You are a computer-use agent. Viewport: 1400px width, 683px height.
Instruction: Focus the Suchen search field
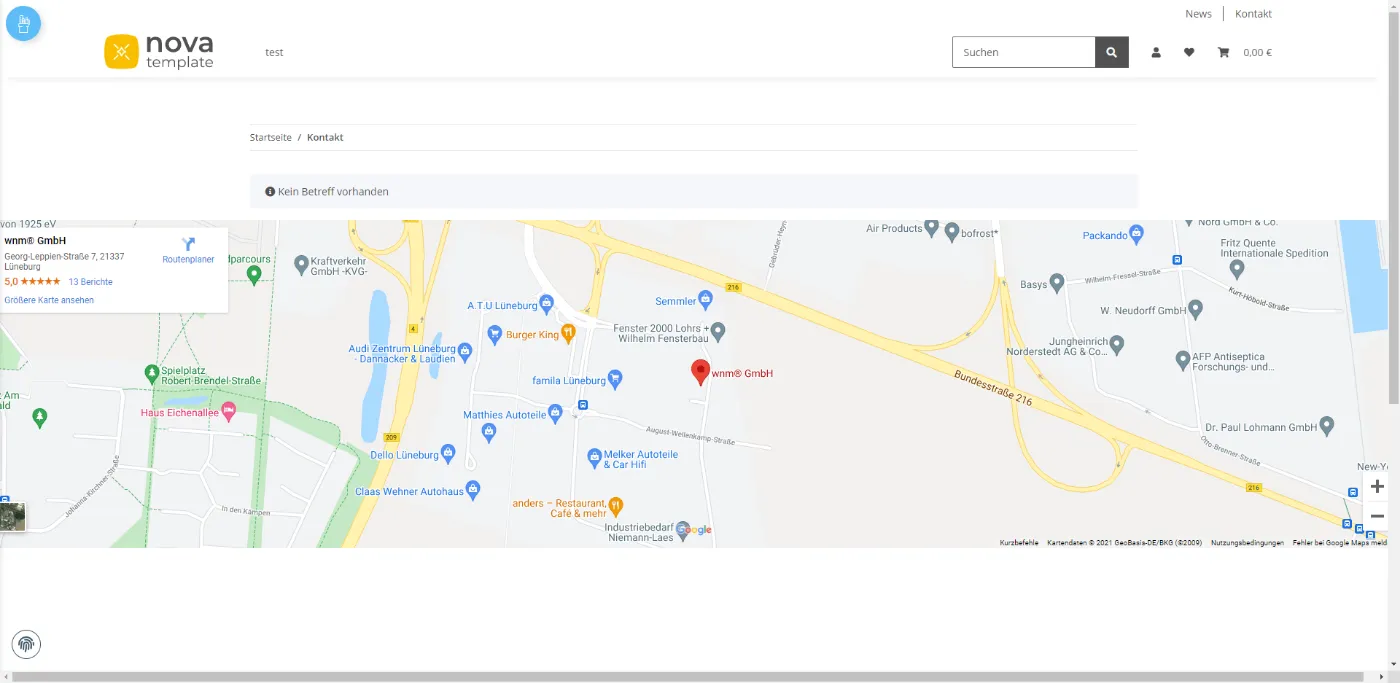[x=1024, y=52]
